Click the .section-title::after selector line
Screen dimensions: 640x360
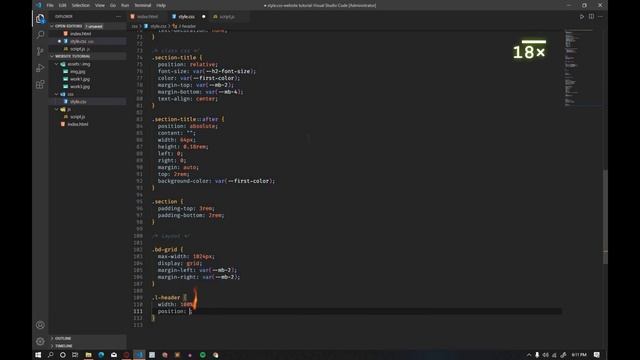click(x=188, y=119)
